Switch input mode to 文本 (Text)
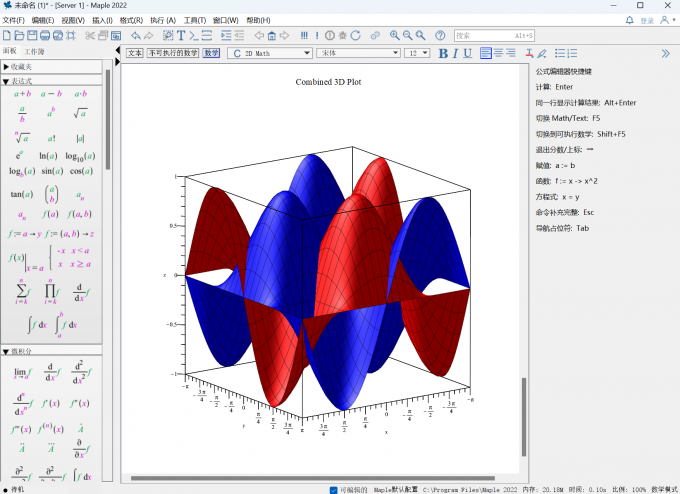This screenshot has width=680, height=494. pos(135,53)
